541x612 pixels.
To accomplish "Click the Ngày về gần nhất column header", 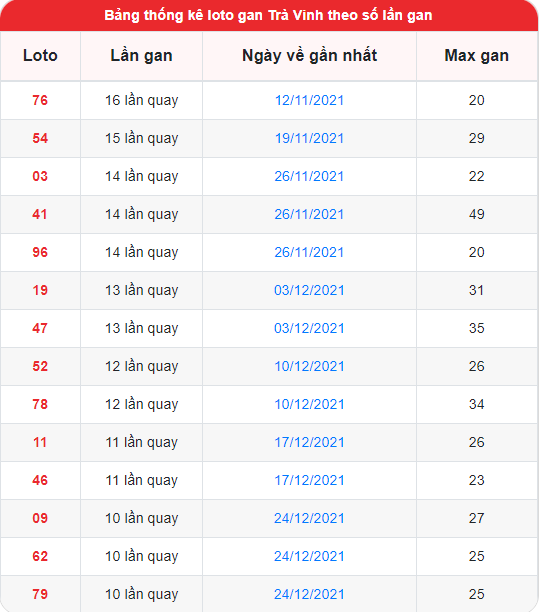I will click(x=309, y=55).
